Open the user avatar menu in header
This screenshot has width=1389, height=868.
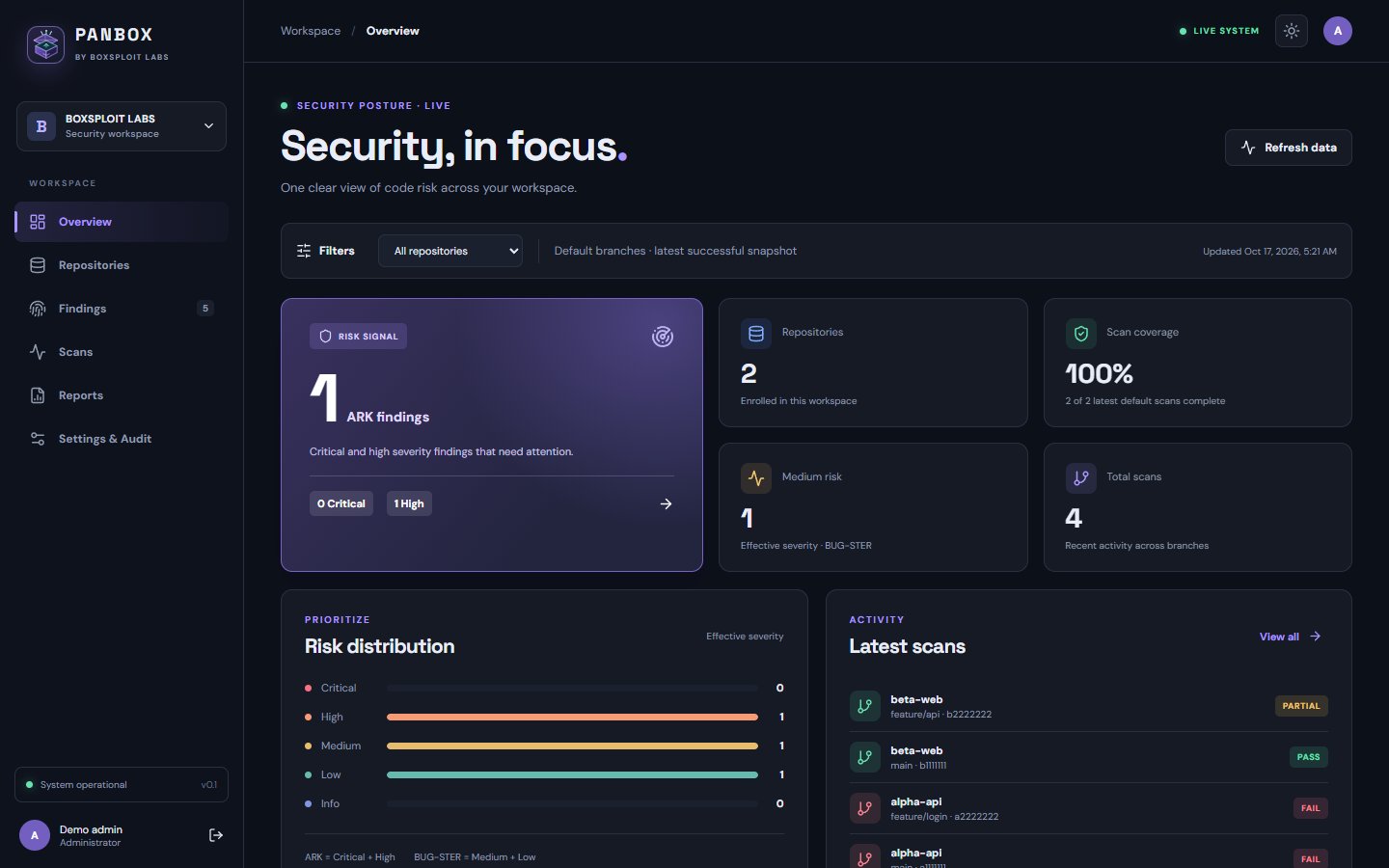[1338, 31]
